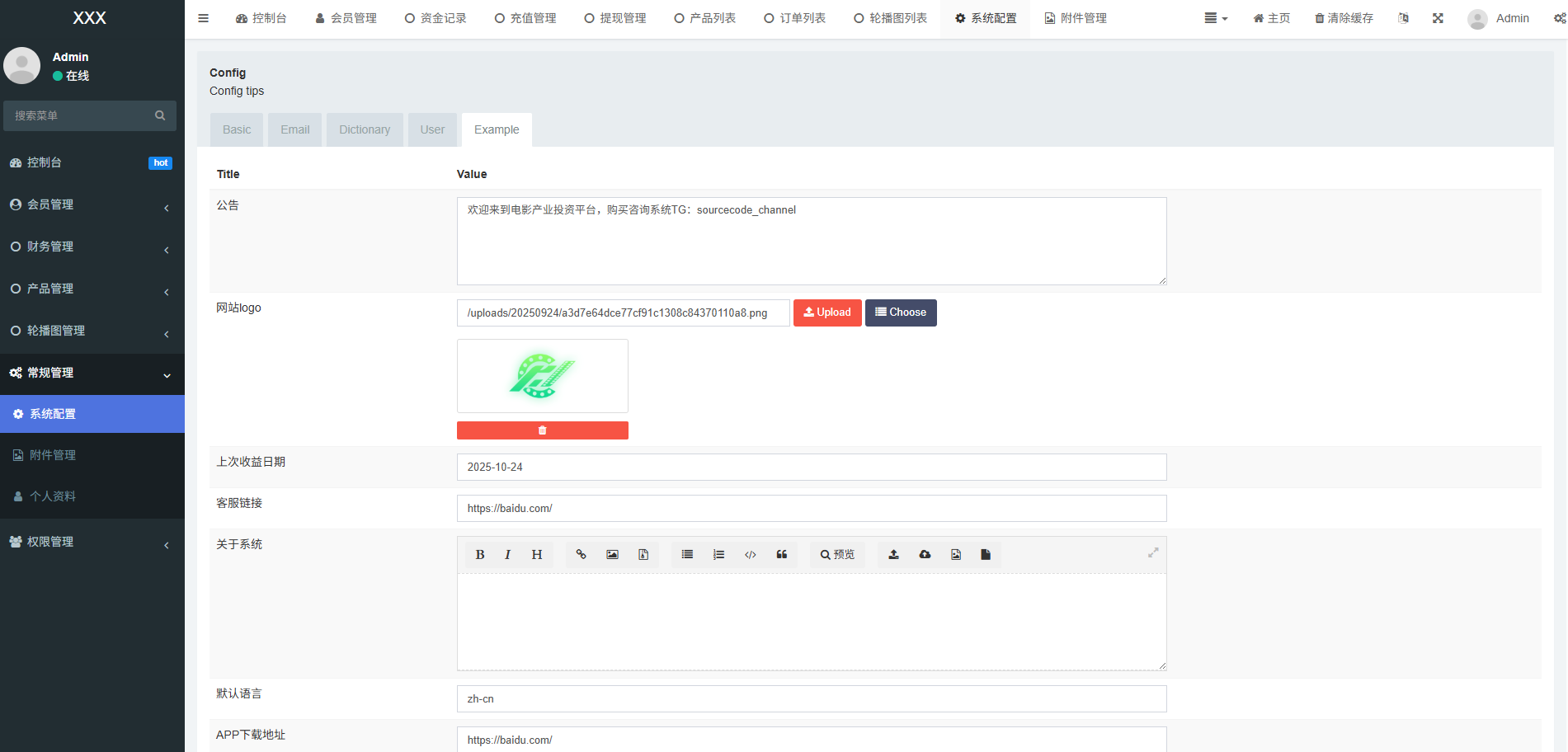Click the Bold icon in editor toolbar

479,555
